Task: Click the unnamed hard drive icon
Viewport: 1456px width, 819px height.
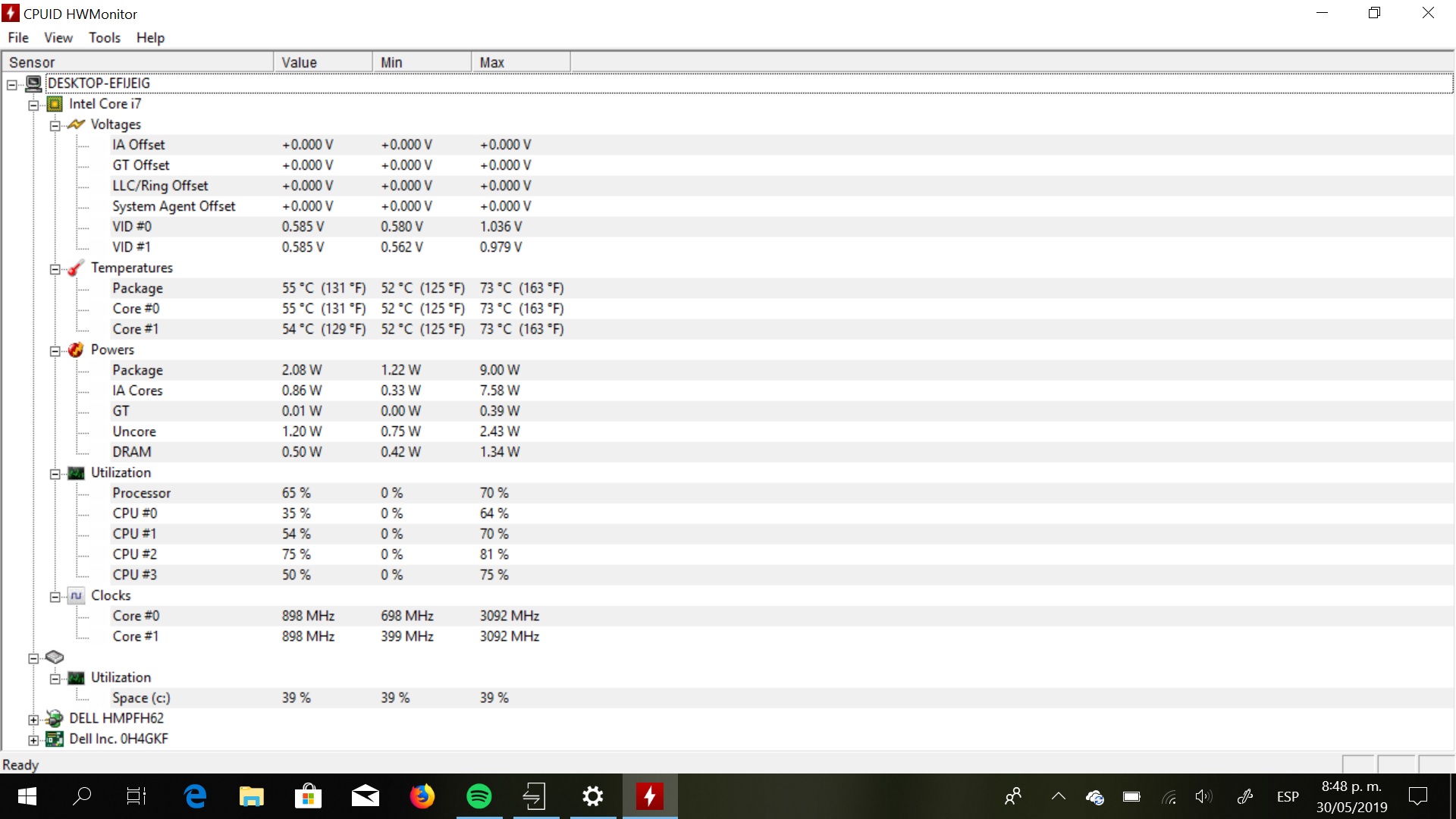Action: point(55,657)
